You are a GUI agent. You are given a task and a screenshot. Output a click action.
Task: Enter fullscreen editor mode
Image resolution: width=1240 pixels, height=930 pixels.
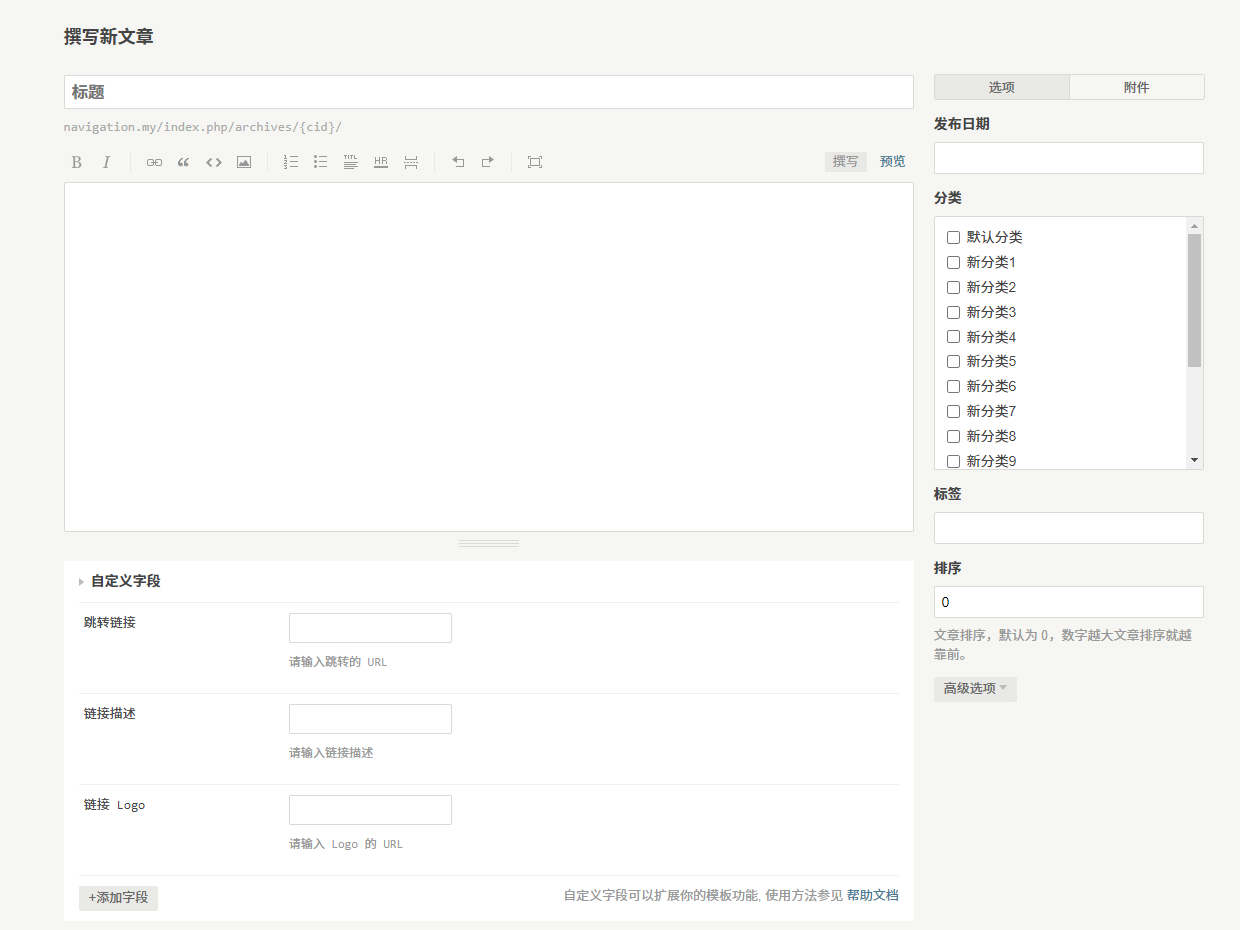point(535,162)
